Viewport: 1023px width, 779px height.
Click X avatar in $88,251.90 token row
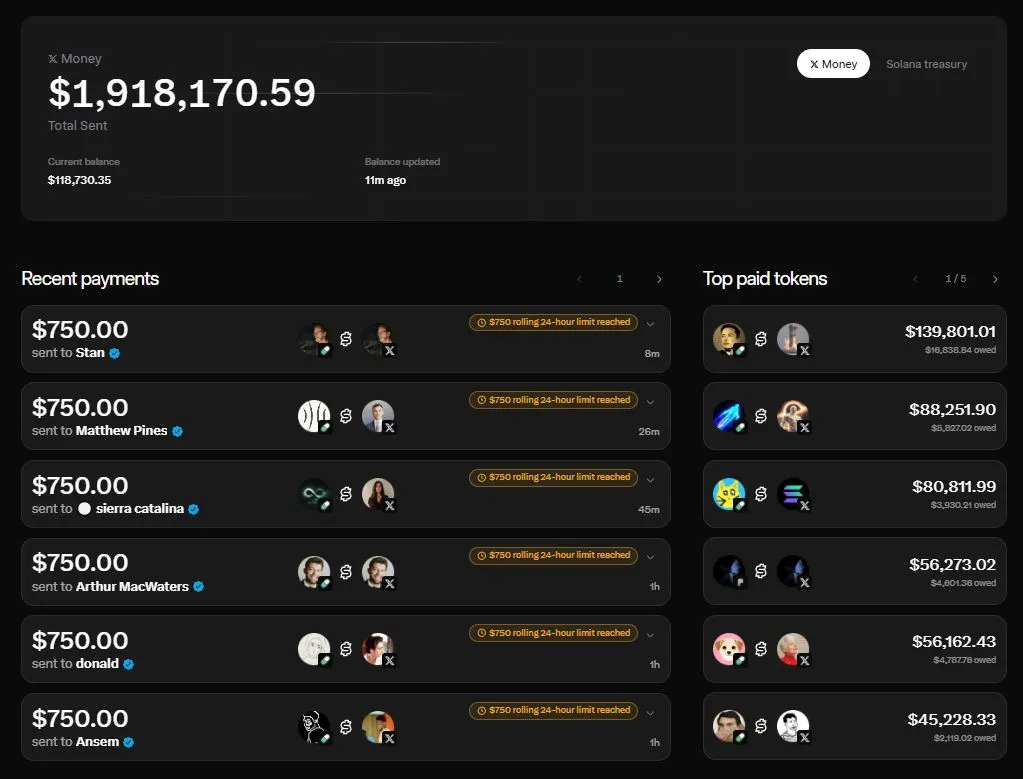click(793, 416)
